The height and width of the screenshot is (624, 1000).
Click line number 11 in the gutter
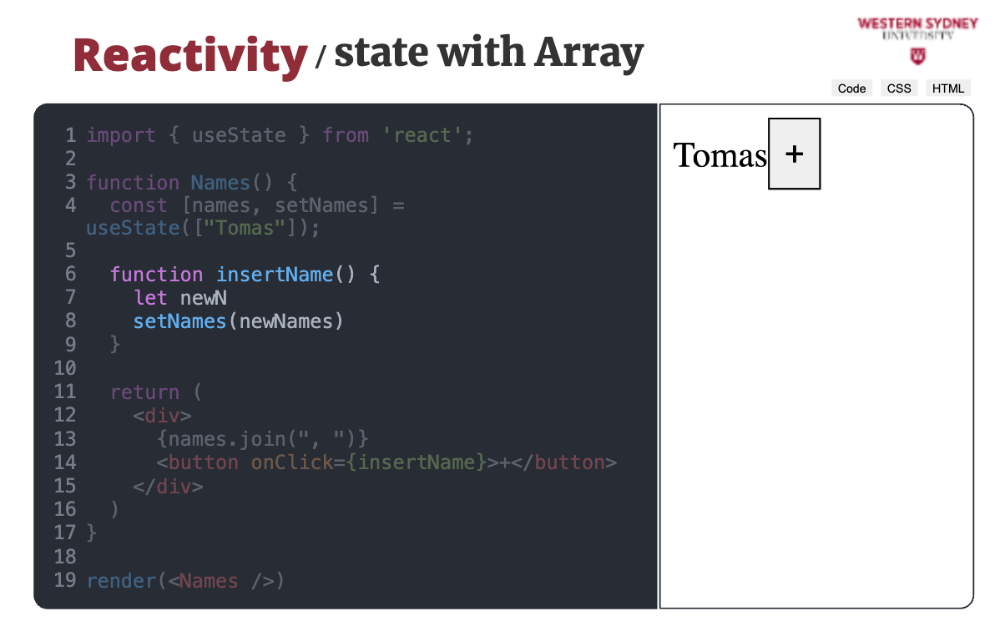[65, 391]
